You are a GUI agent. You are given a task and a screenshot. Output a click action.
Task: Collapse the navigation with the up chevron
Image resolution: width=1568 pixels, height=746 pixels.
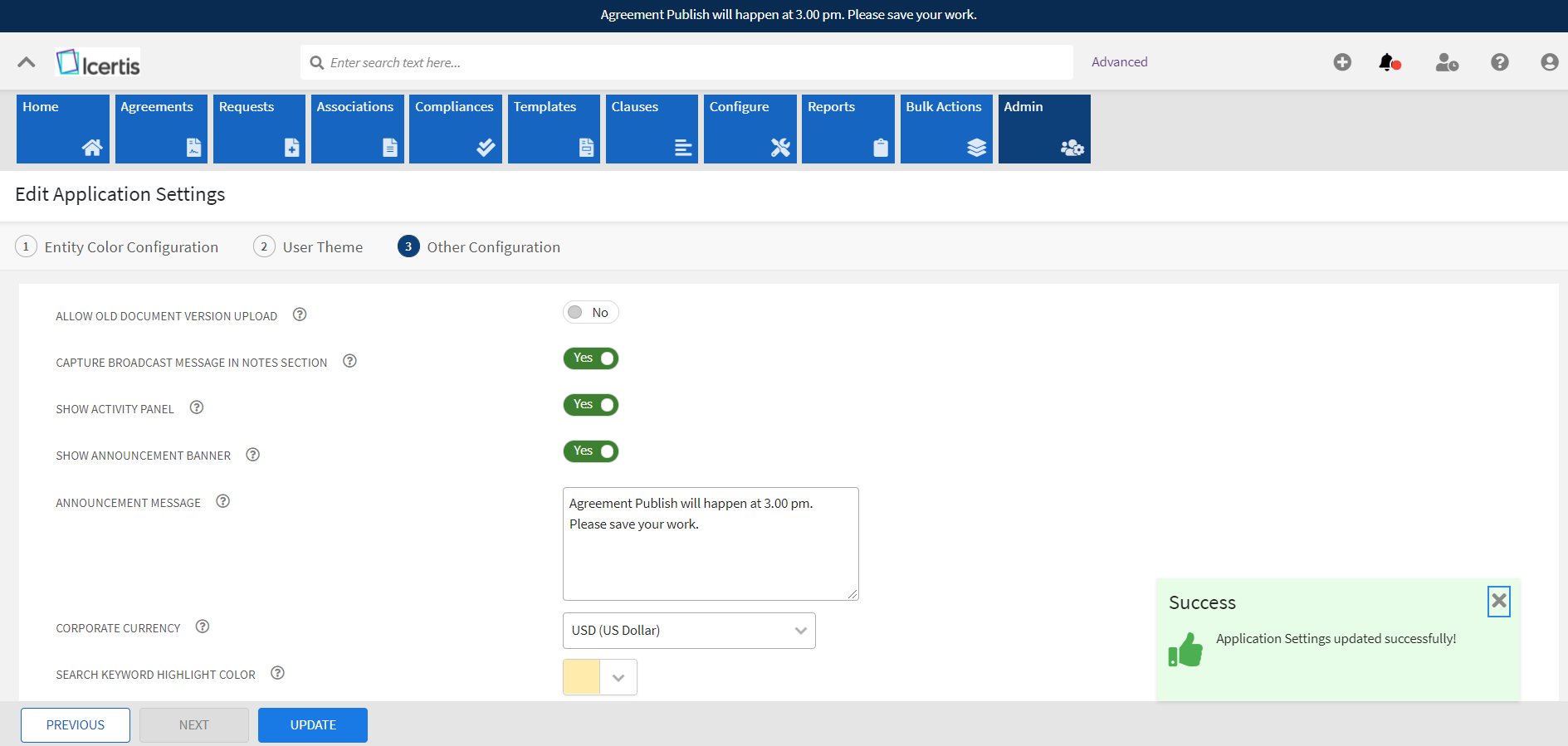tap(27, 62)
